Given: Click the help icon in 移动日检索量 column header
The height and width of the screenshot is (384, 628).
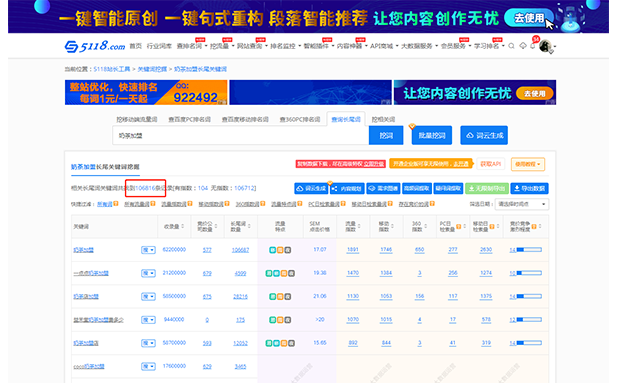Looking at the screenshot, I should click(x=492, y=227).
